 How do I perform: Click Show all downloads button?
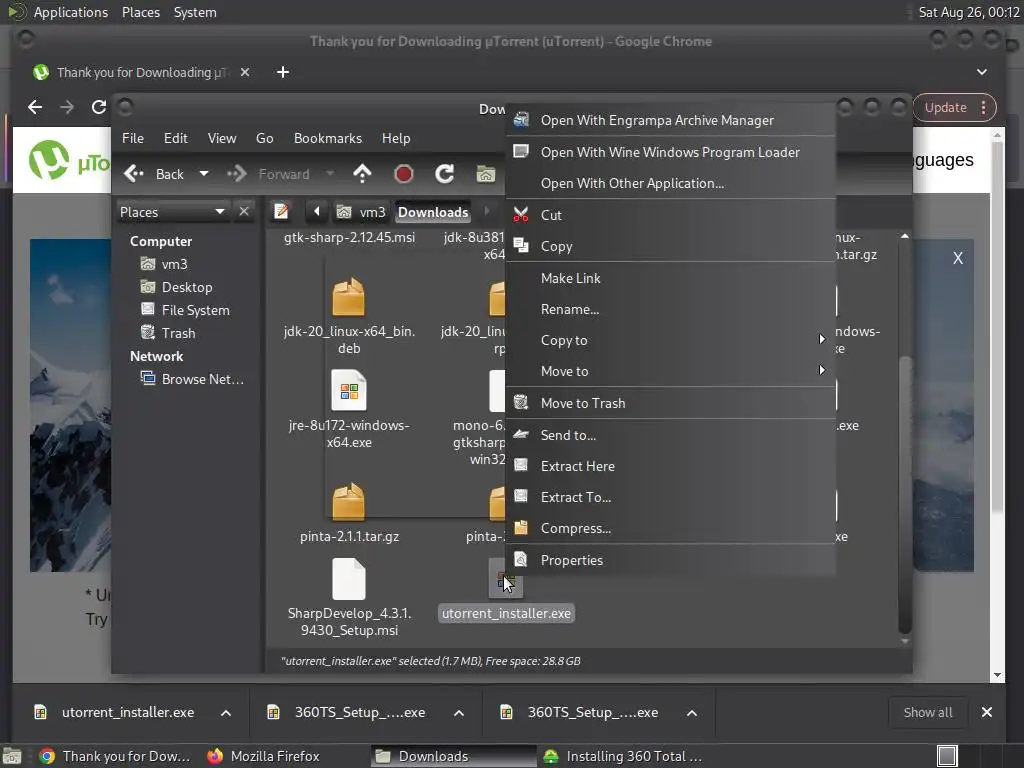928,712
